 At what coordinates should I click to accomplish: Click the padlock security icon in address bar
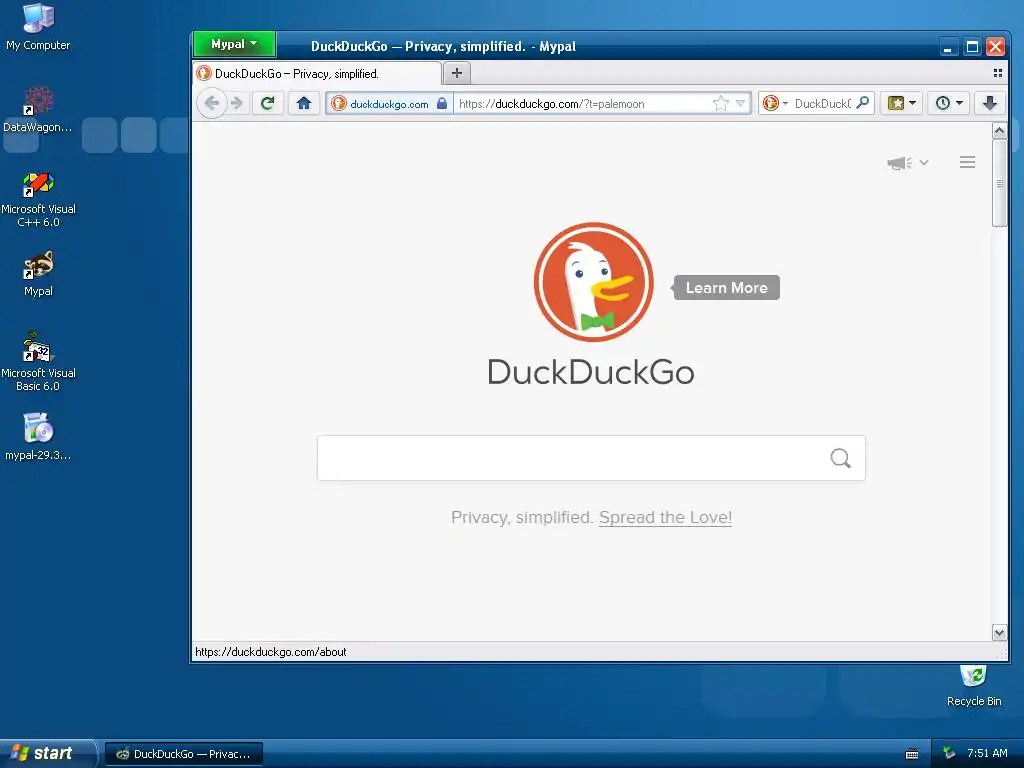tap(442, 103)
